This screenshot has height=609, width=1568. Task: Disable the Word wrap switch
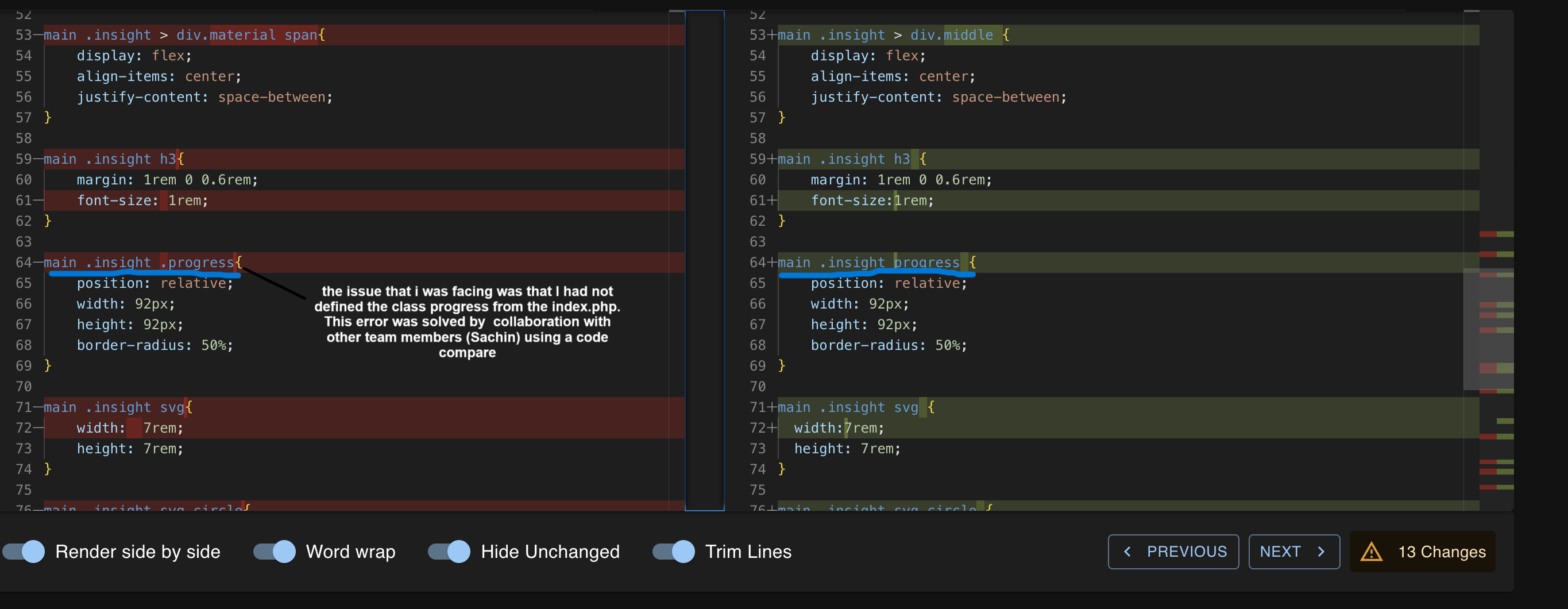(x=275, y=552)
